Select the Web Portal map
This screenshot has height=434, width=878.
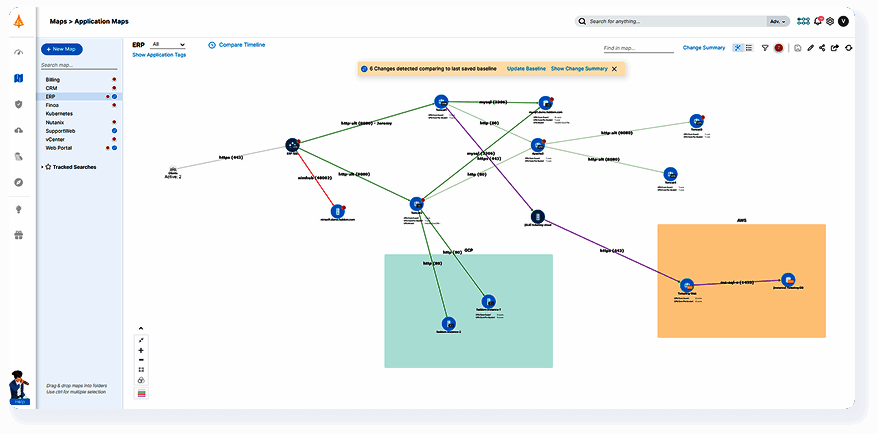point(58,148)
